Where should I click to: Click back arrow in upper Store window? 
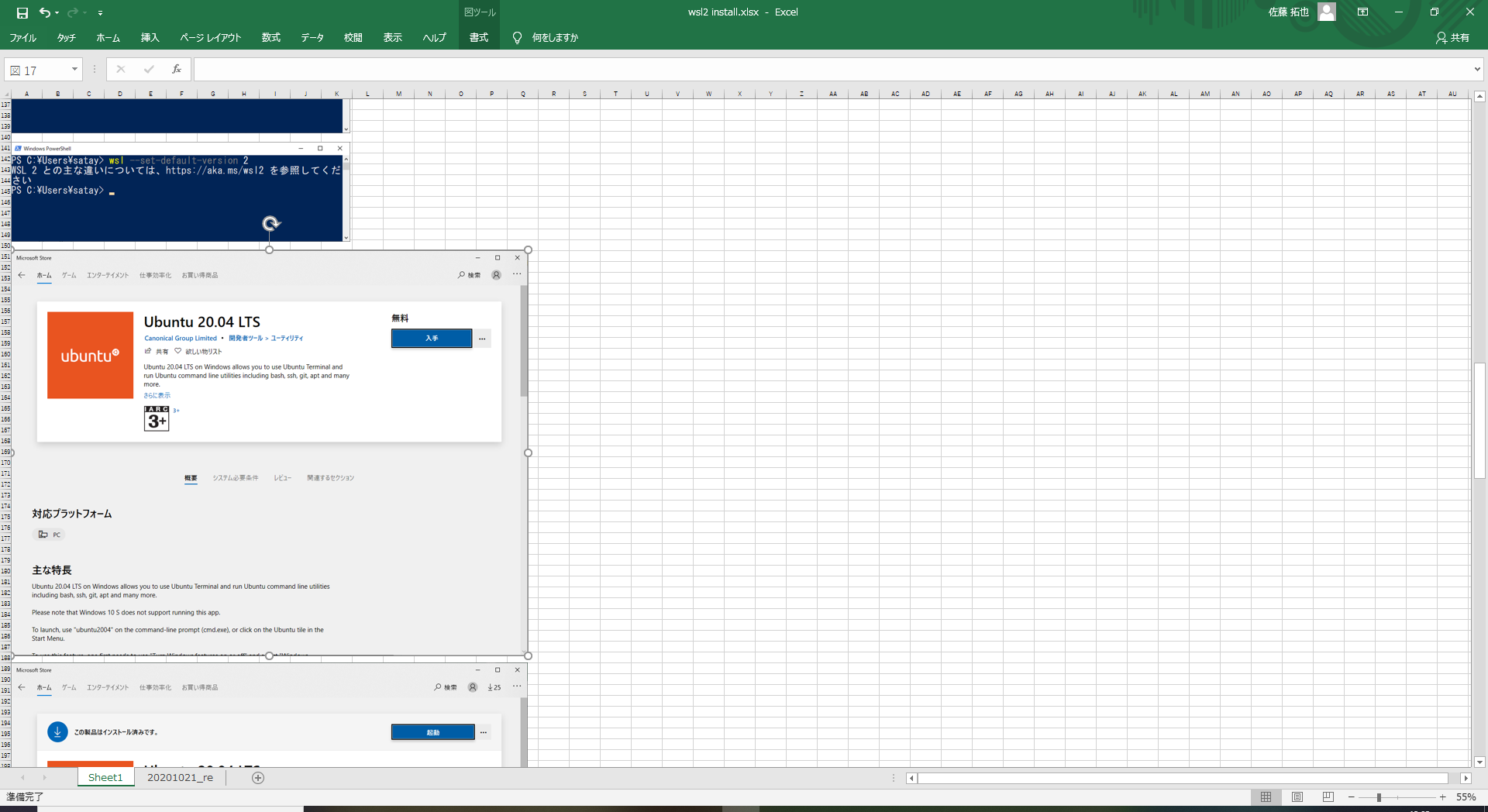(x=22, y=275)
